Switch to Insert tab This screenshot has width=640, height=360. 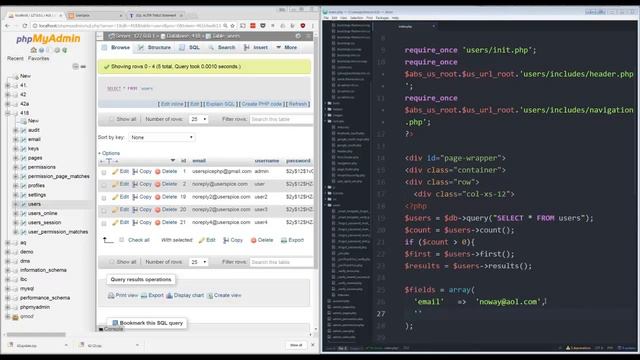click(256, 48)
